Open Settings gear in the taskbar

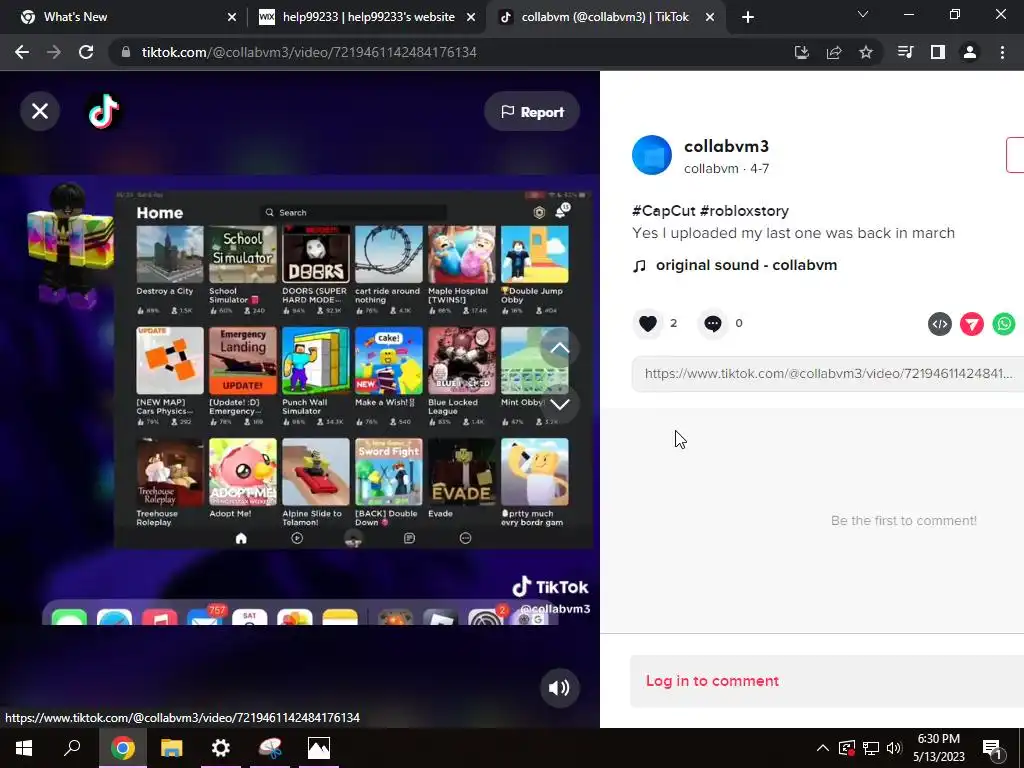coord(221,748)
